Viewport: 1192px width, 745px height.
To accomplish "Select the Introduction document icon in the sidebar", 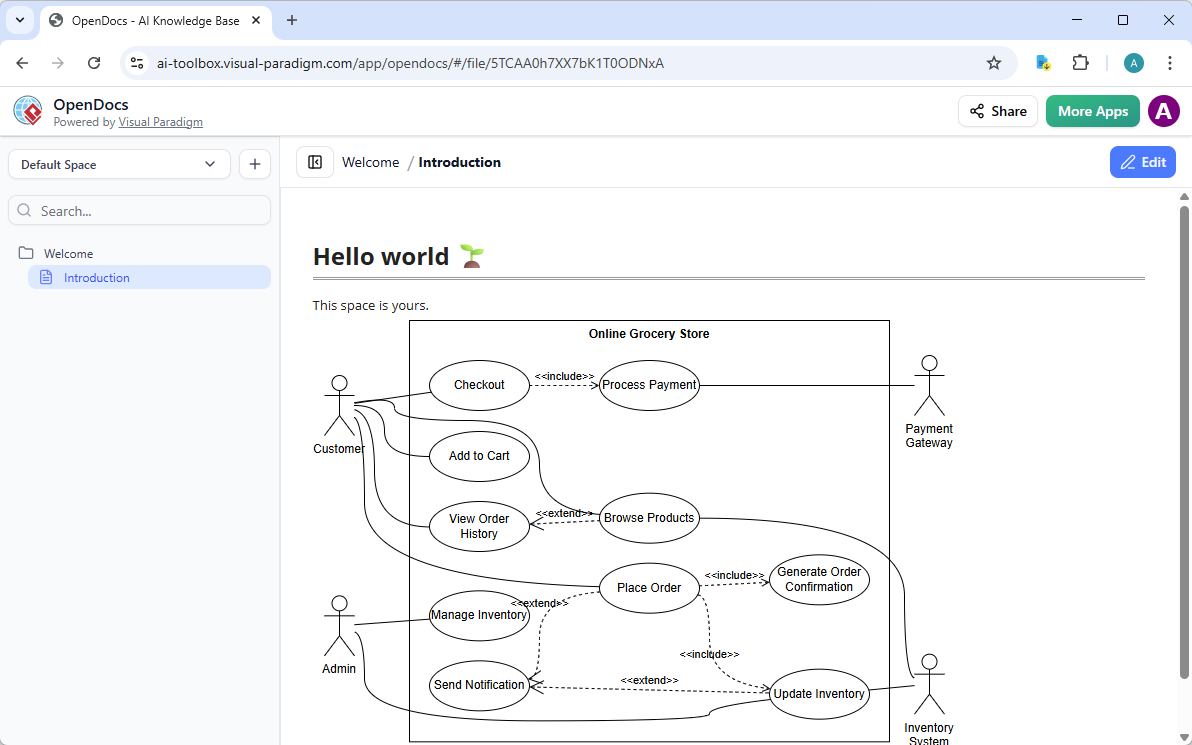I will (45, 277).
